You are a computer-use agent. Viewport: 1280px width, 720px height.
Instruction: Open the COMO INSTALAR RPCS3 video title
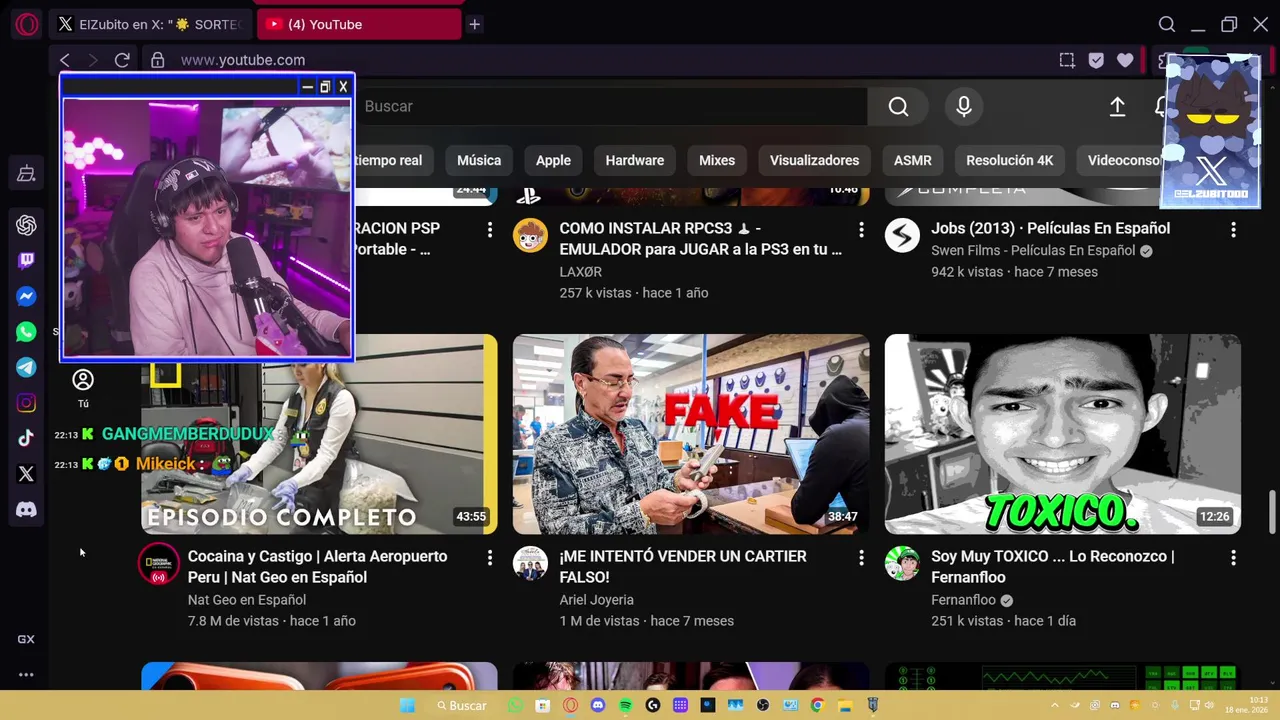pyautogui.click(x=700, y=239)
